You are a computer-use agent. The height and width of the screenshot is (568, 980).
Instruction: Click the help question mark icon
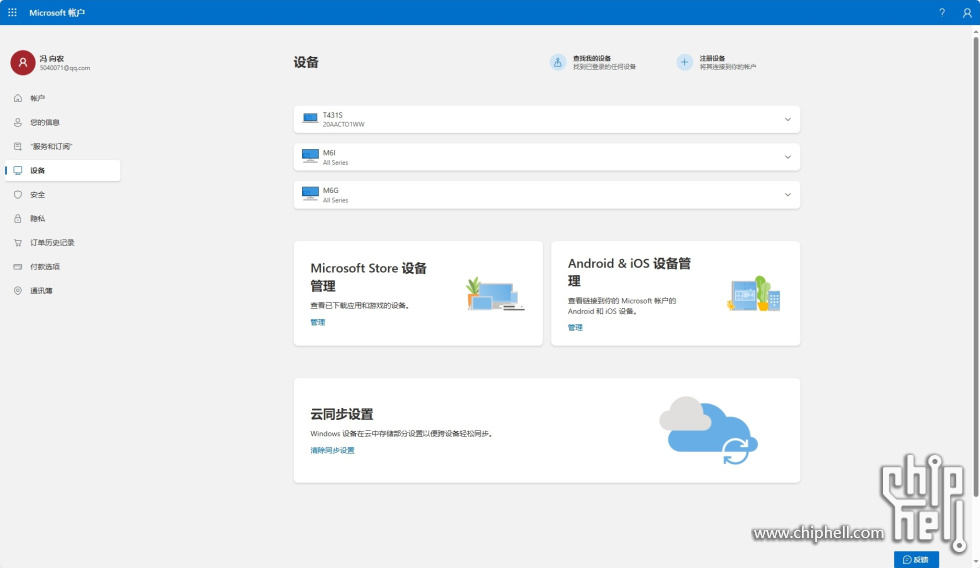pos(942,12)
